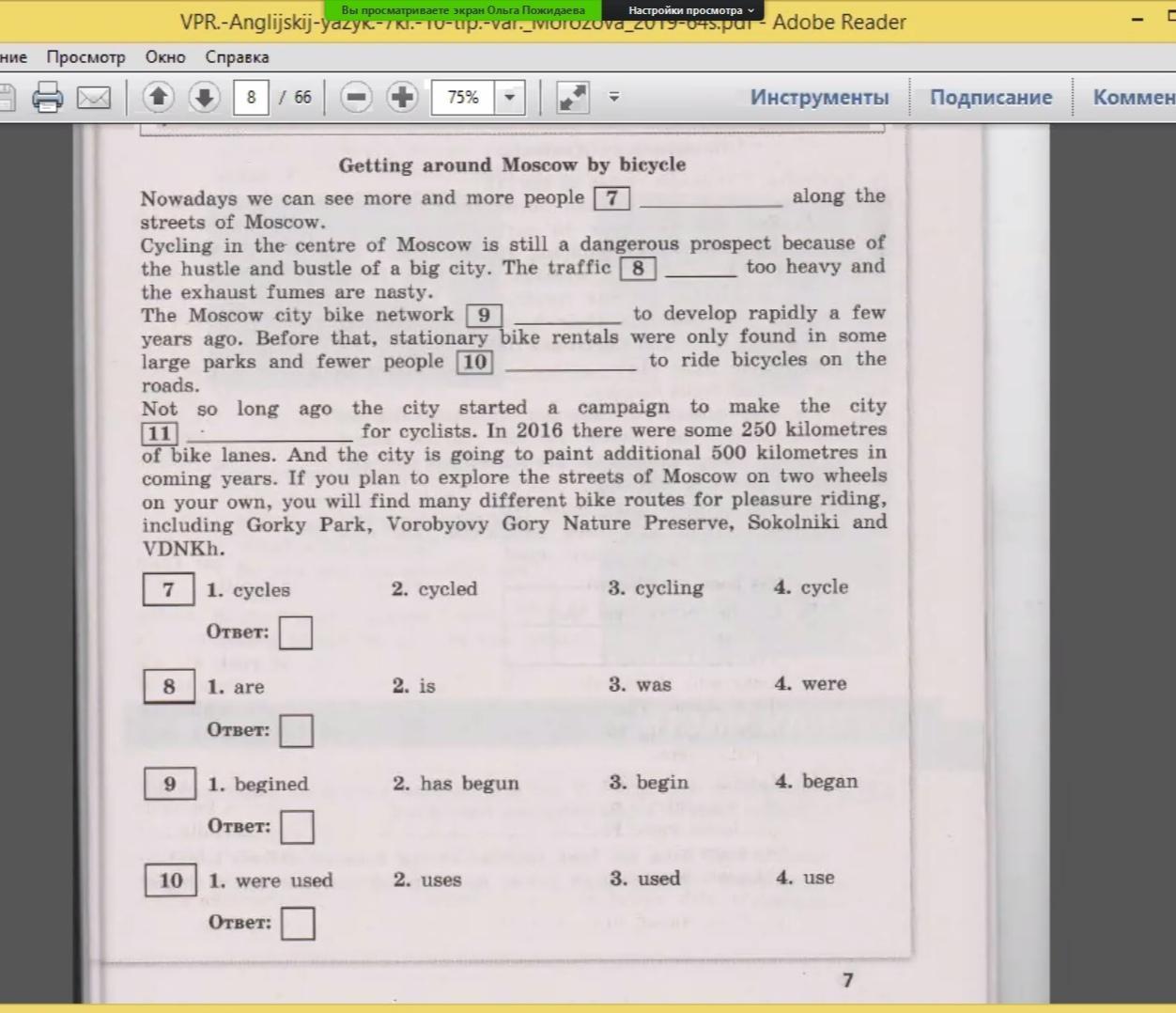
Task: Click the page total '/ 66' label
Action: (x=295, y=97)
